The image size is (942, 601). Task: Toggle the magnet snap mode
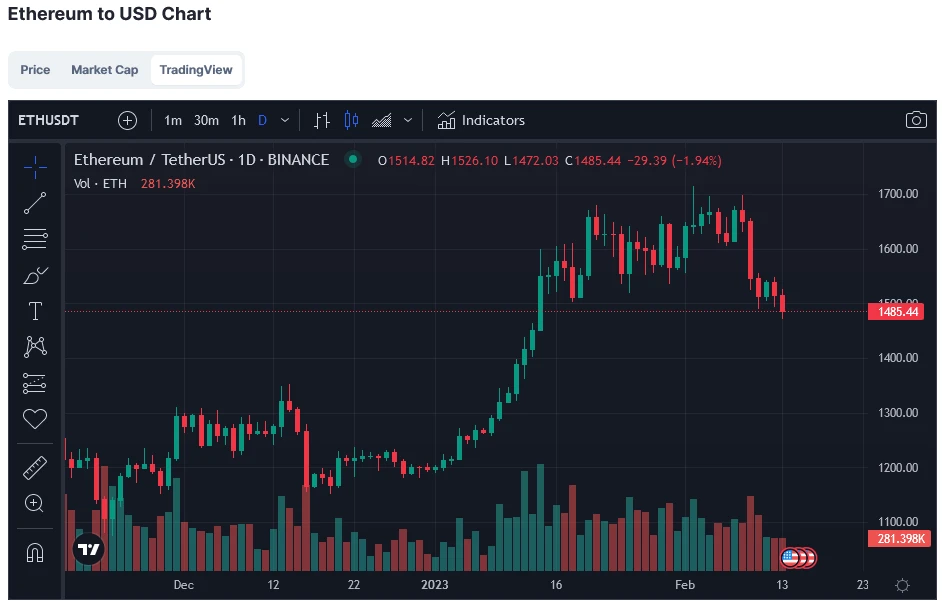pos(35,552)
